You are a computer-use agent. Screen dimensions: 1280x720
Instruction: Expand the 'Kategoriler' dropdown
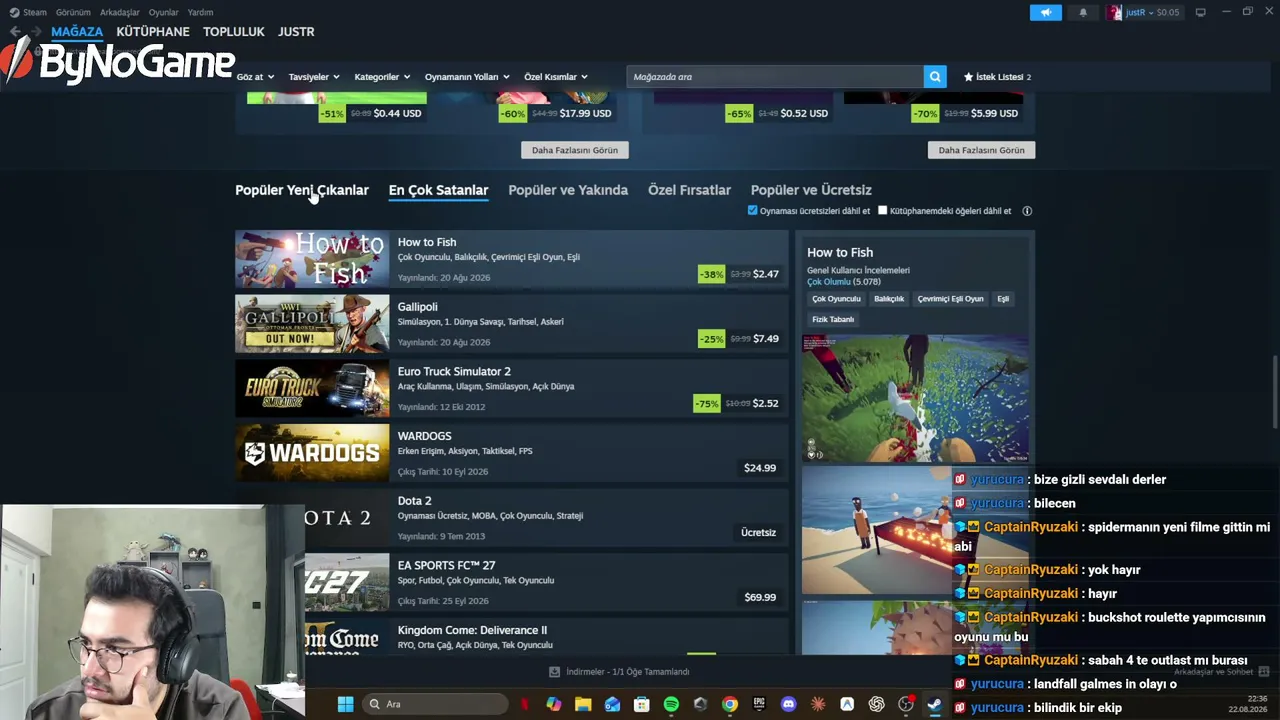[382, 77]
